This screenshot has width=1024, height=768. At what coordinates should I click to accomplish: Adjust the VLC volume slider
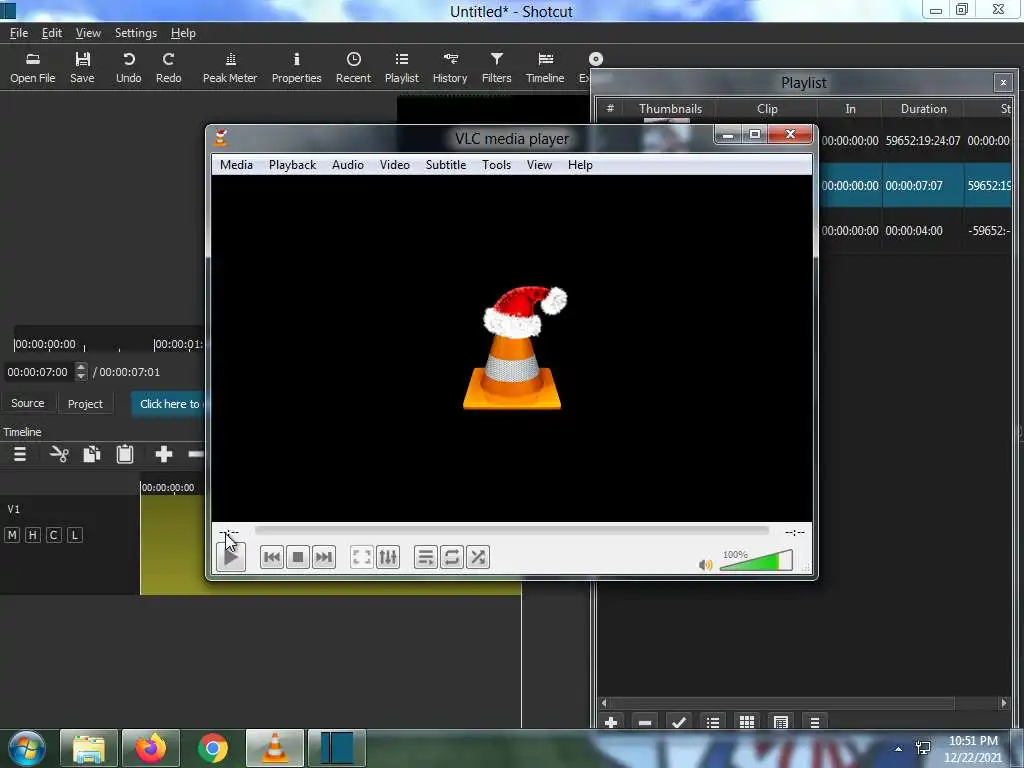tap(756, 561)
